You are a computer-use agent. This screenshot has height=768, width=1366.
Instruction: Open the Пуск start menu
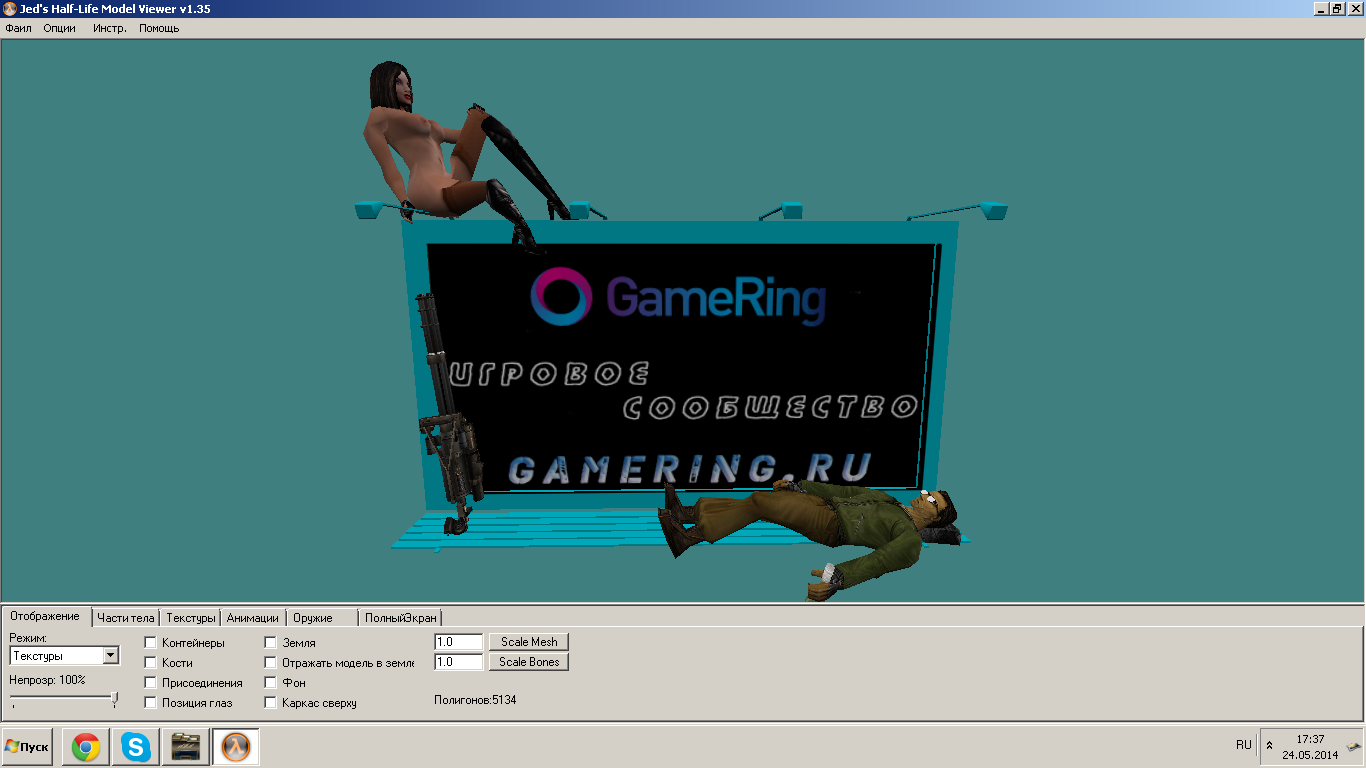(x=27, y=747)
